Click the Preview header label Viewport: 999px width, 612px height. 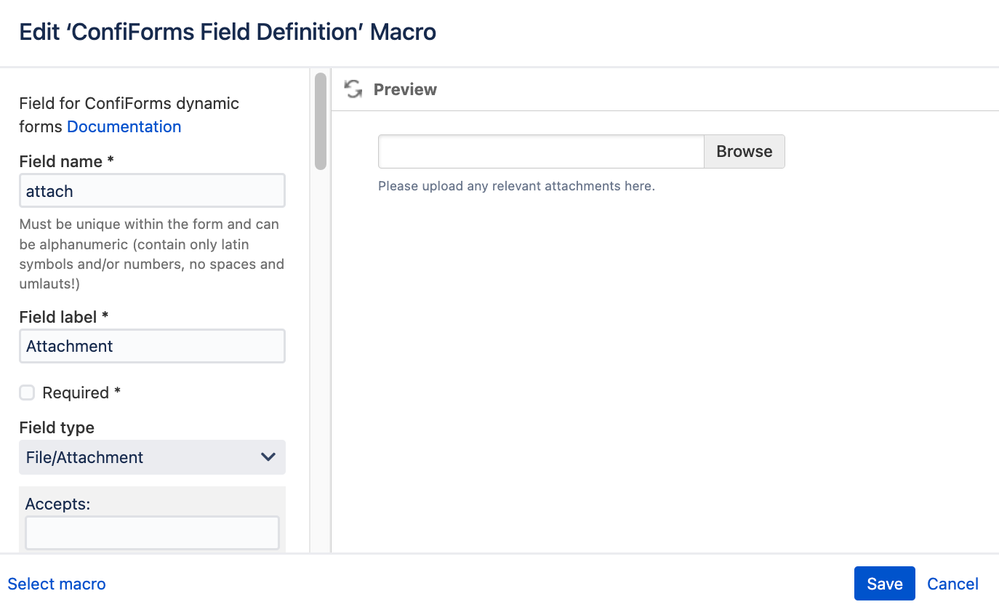405,90
